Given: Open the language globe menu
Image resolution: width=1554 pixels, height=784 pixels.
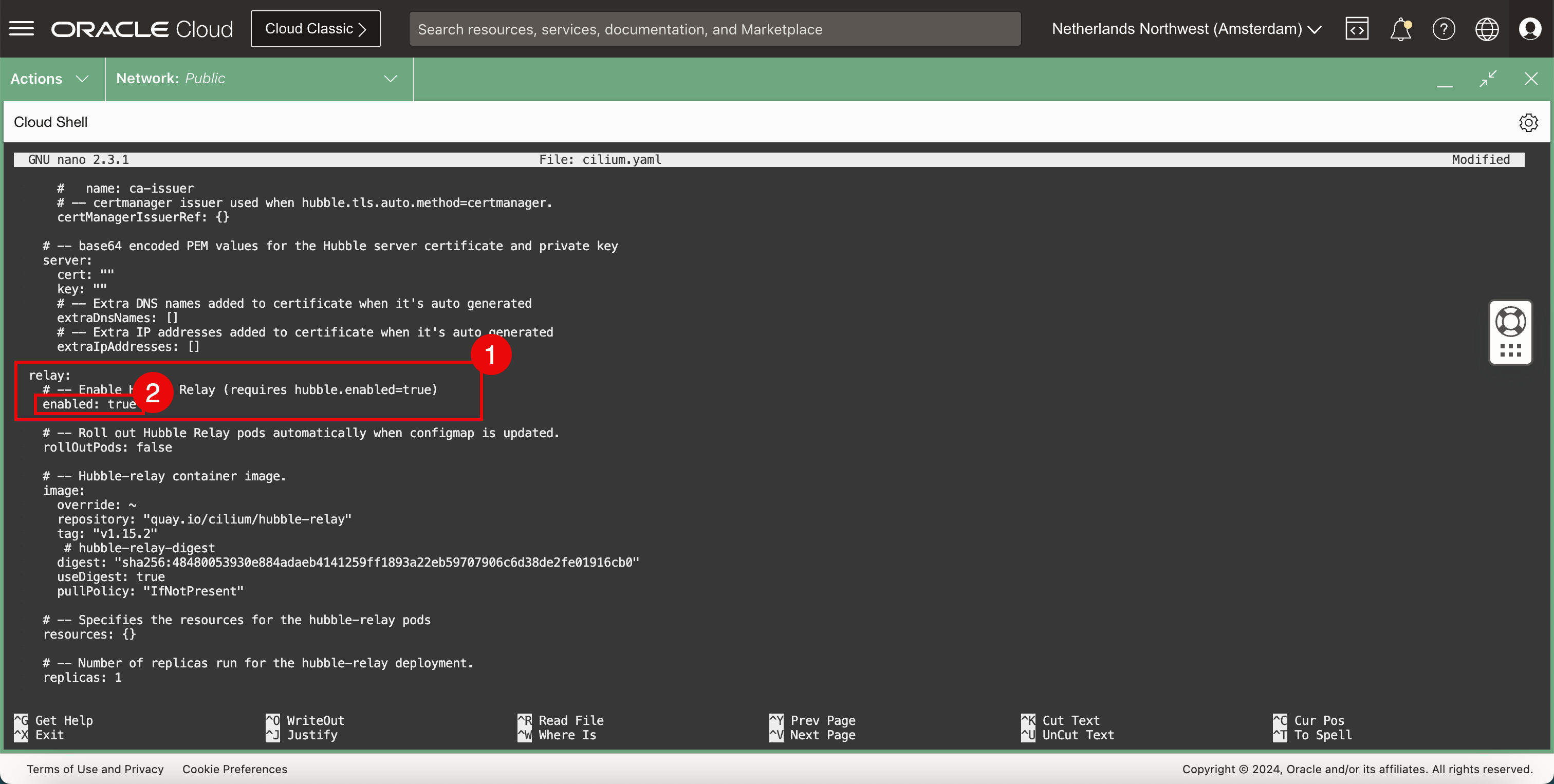Looking at the screenshot, I should (x=1487, y=29).
